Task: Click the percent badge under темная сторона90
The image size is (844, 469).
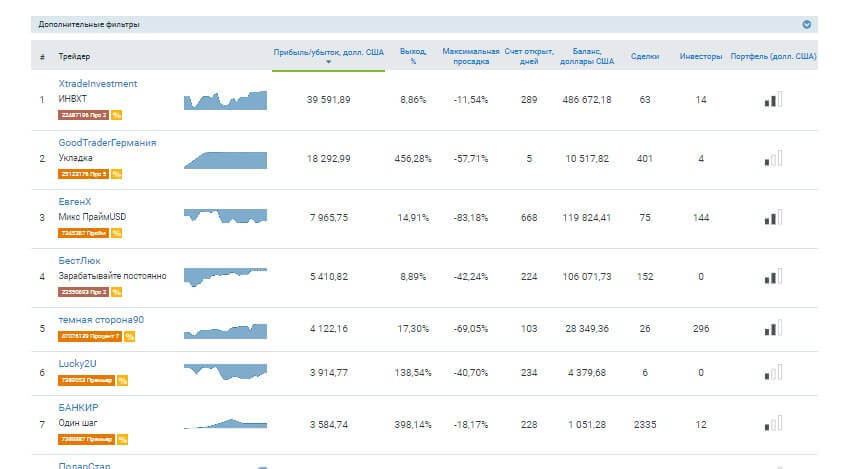Action: pyautogui.click(x=130, y=336)
